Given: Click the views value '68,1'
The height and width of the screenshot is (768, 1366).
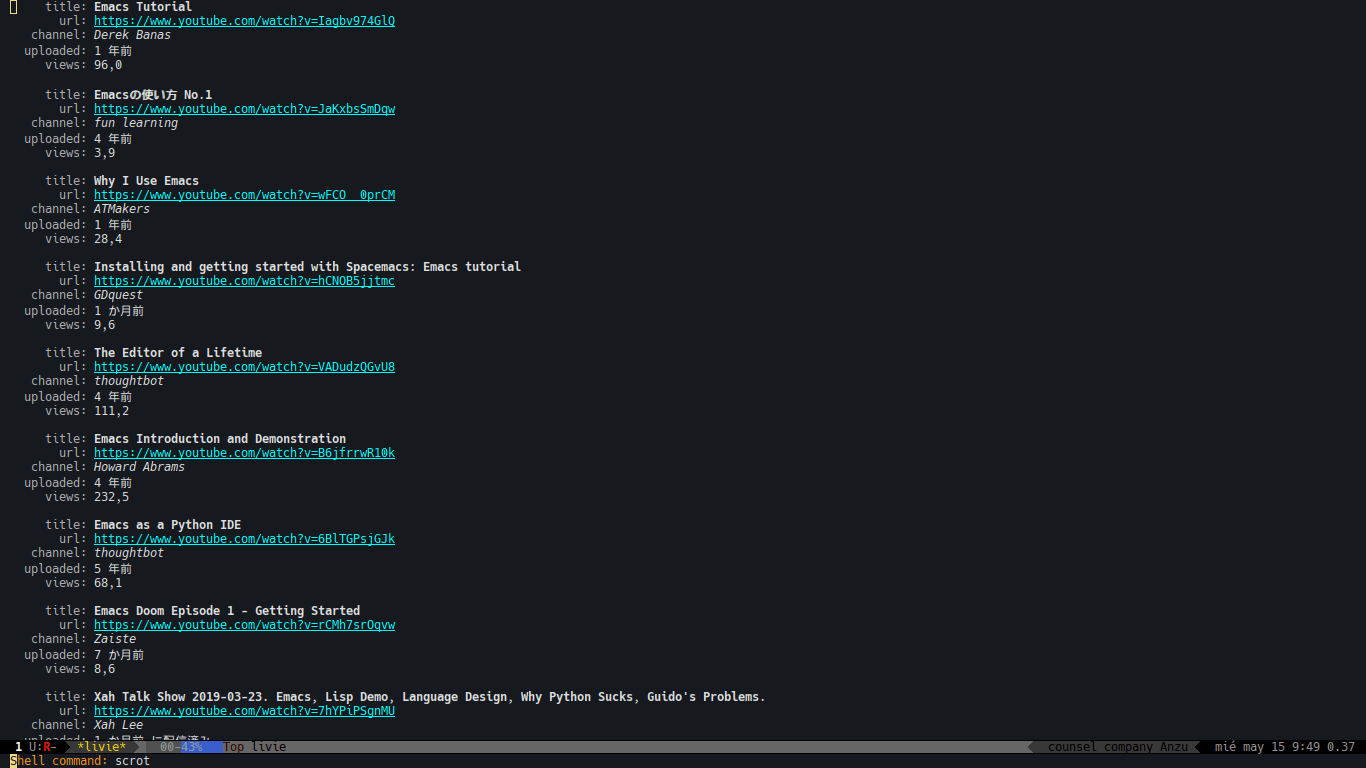Looking at the screenshot, I should [108, 583].
